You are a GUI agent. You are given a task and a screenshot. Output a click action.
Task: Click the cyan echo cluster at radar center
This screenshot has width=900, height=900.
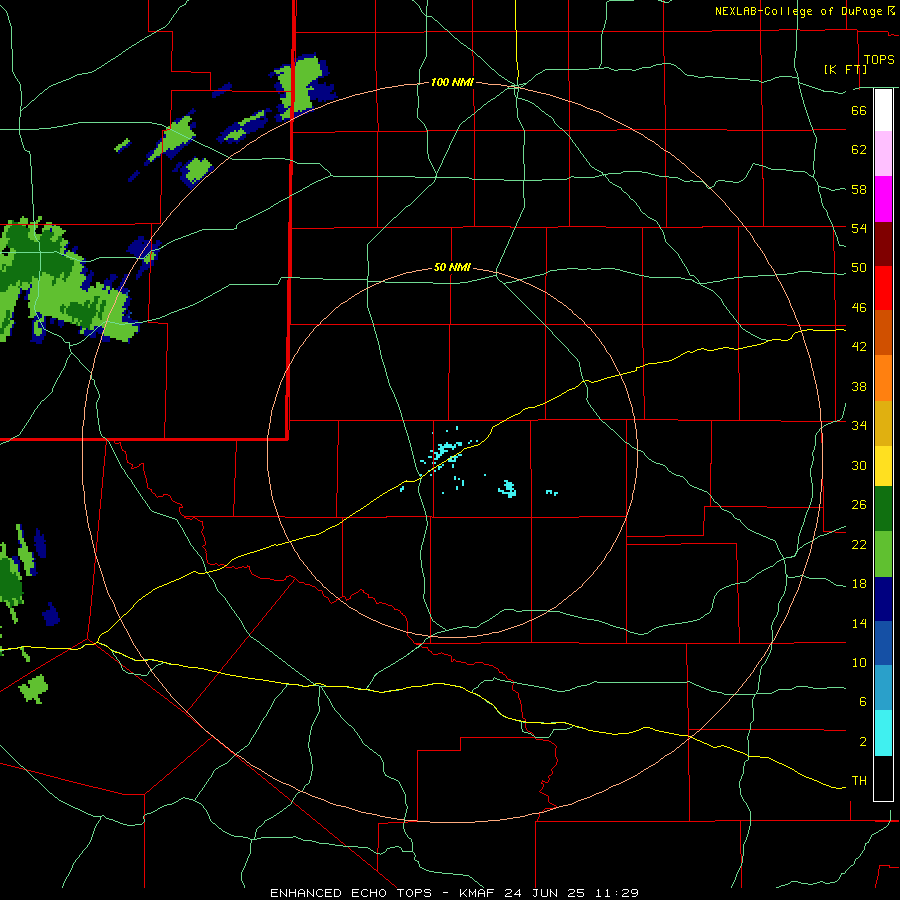(445, 451)
